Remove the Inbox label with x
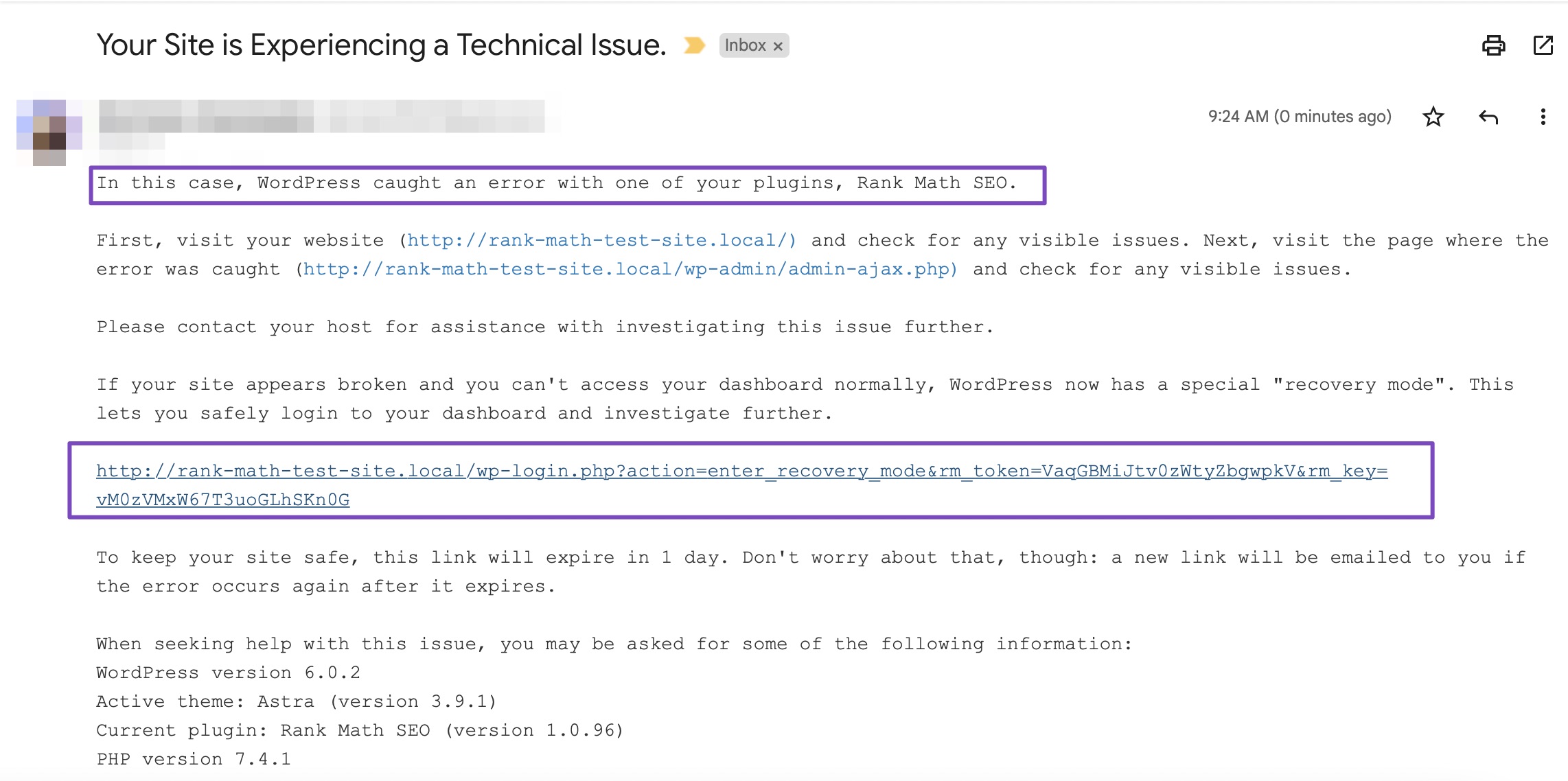The width and height of the screenshot is (1568, 781). (x=778, y=46)
